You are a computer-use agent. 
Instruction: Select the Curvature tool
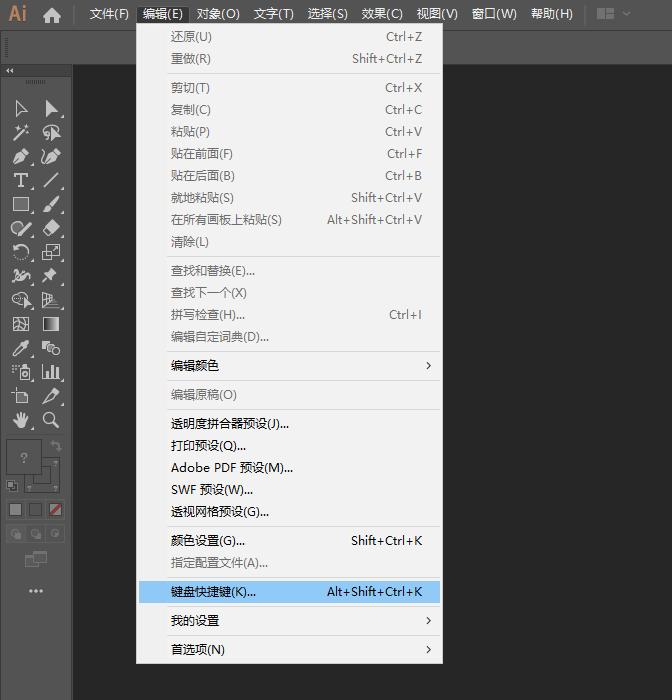click(51, 157)
